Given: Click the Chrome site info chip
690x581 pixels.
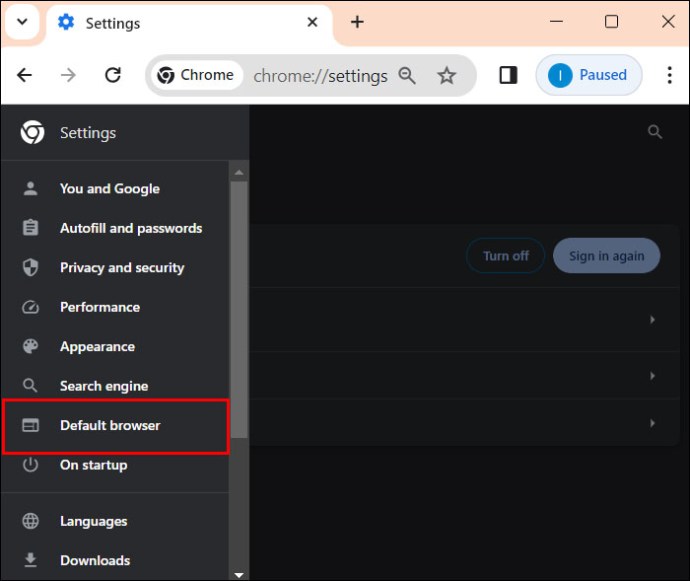Looking at the screenshot, I should pyautogui.click(x=196, y=75).
